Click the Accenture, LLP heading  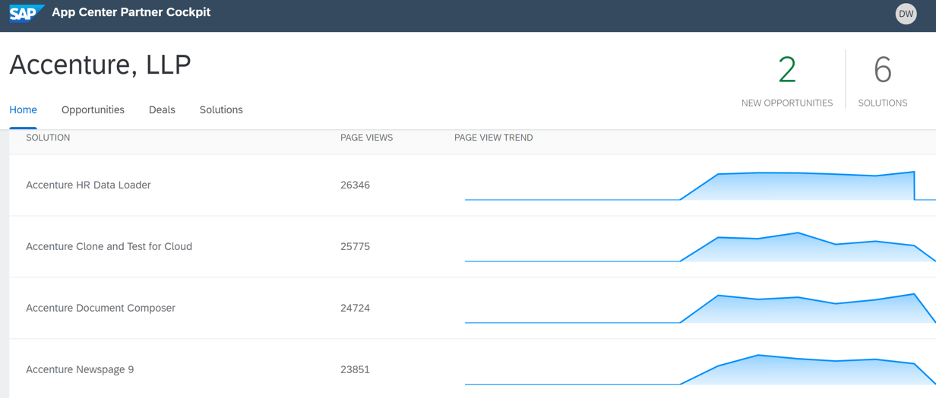pyautogui.click(x=100, y=66)
